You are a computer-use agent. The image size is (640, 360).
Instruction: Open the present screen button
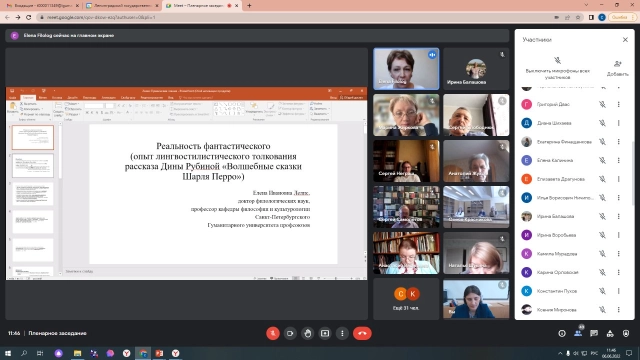point(325,333)
